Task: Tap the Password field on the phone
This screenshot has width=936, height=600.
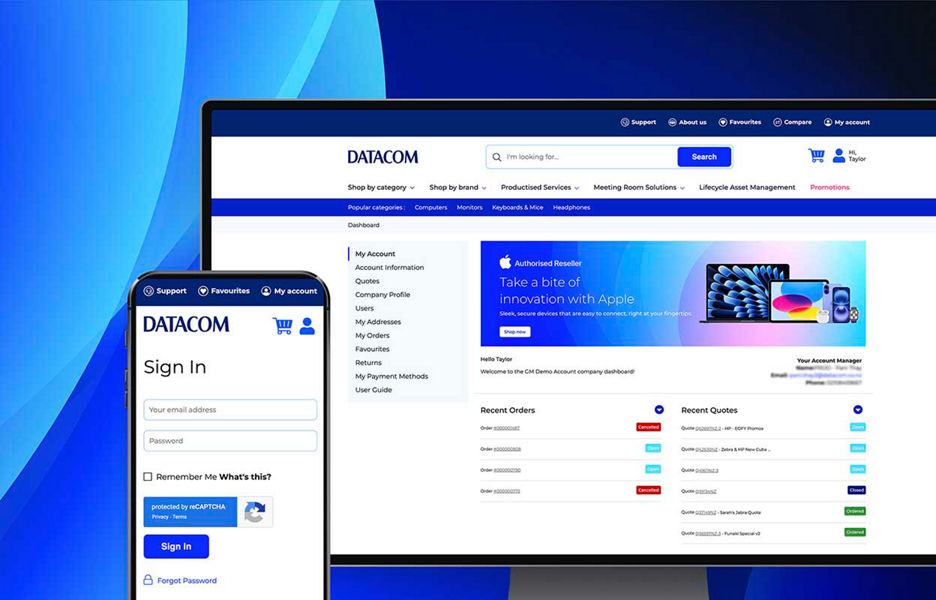Action: click(x=230, y=441)
